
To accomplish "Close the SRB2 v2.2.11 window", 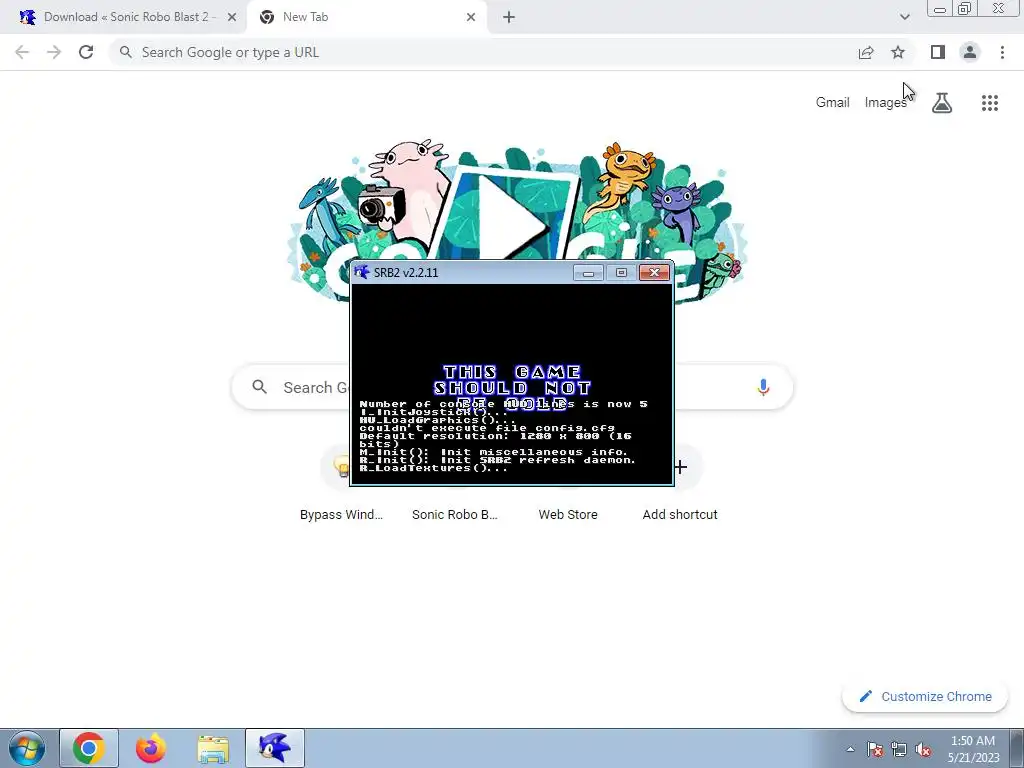I will 654,272.
